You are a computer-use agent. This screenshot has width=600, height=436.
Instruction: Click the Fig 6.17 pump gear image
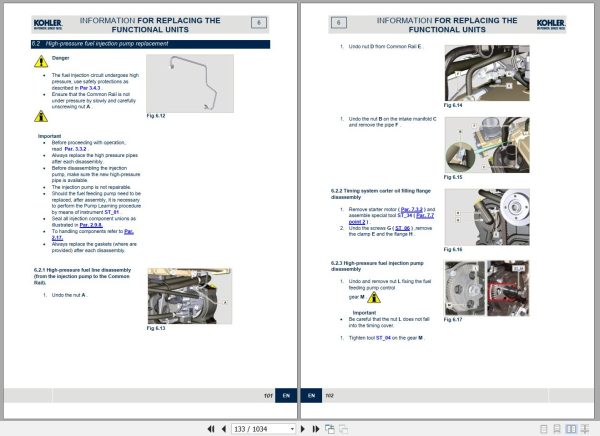[x=487, y=288]
